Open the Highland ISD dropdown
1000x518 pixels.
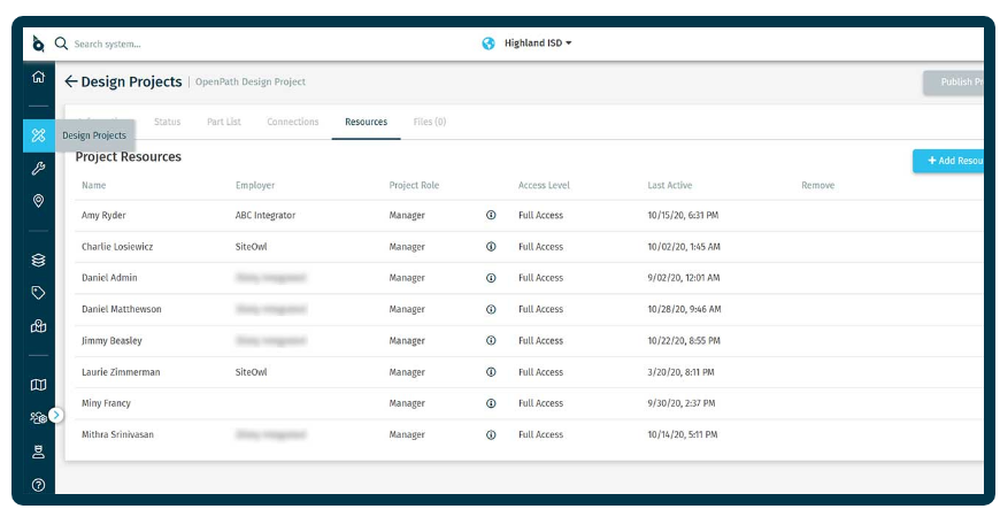coord(538,43)
